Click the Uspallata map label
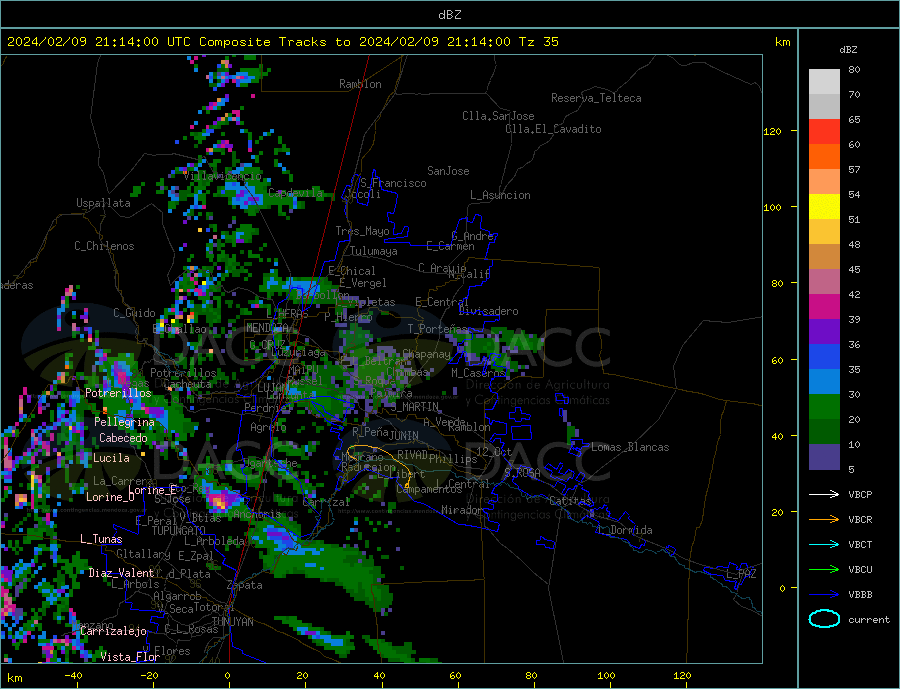This screenshot has width=900, height=689. 103,203
